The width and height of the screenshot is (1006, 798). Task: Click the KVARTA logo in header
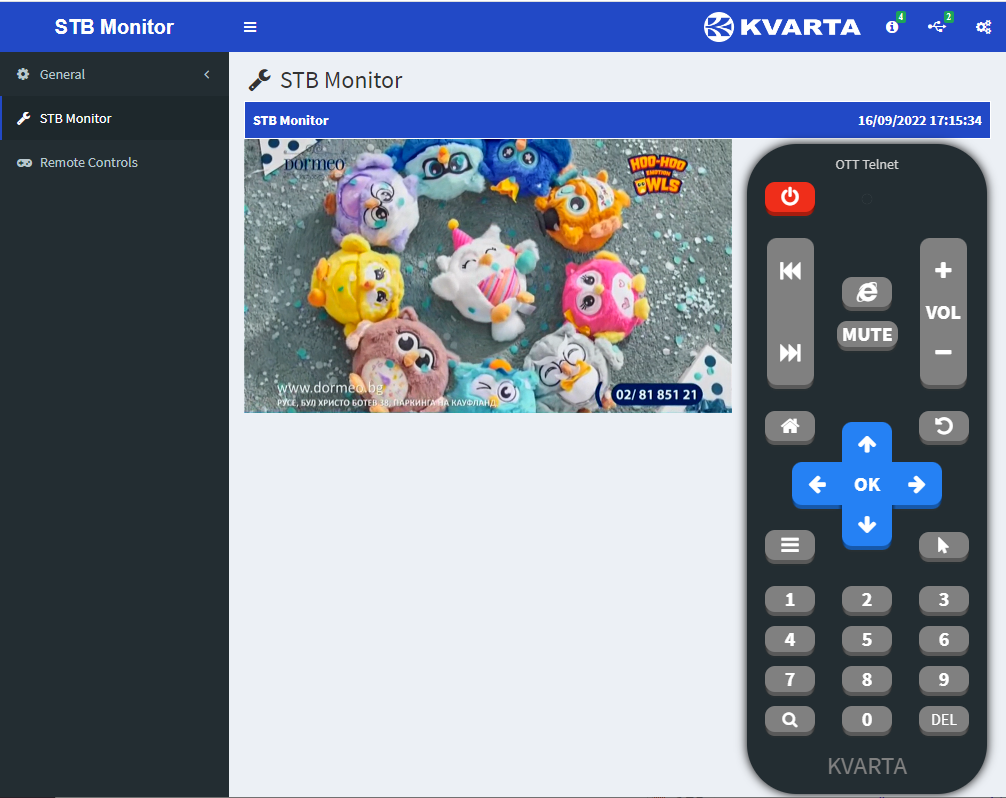pyautogui.click(x=781, y=27)
